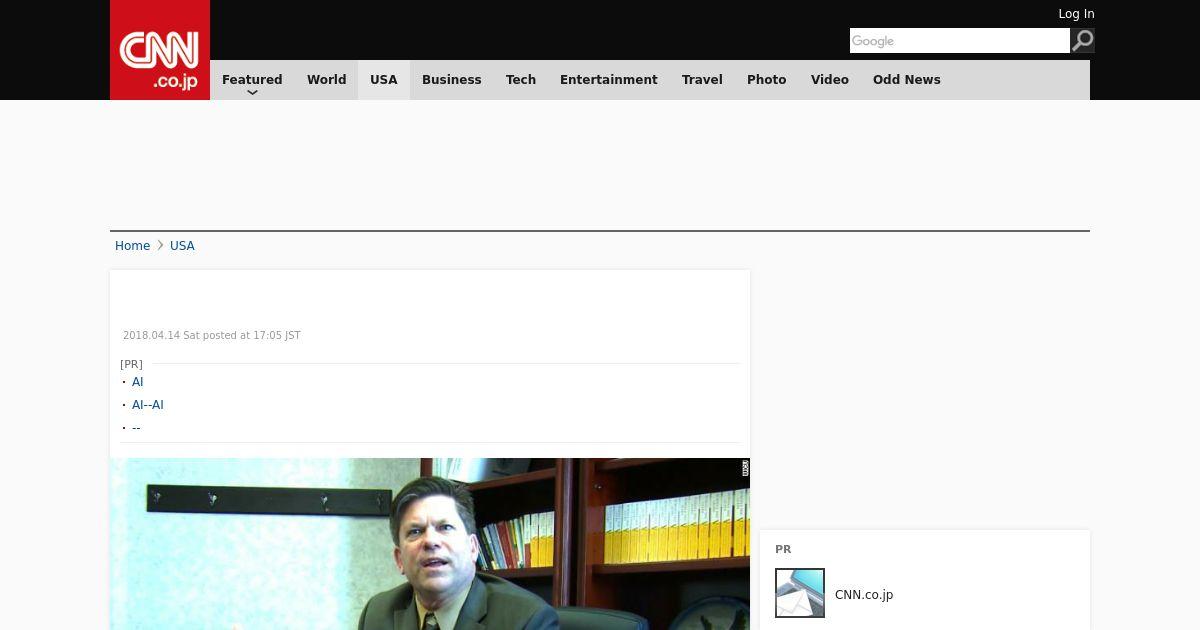Screen dimensions: 1200x630
Task: Click the 'PR' heading in sidebar
Action: 783,549
